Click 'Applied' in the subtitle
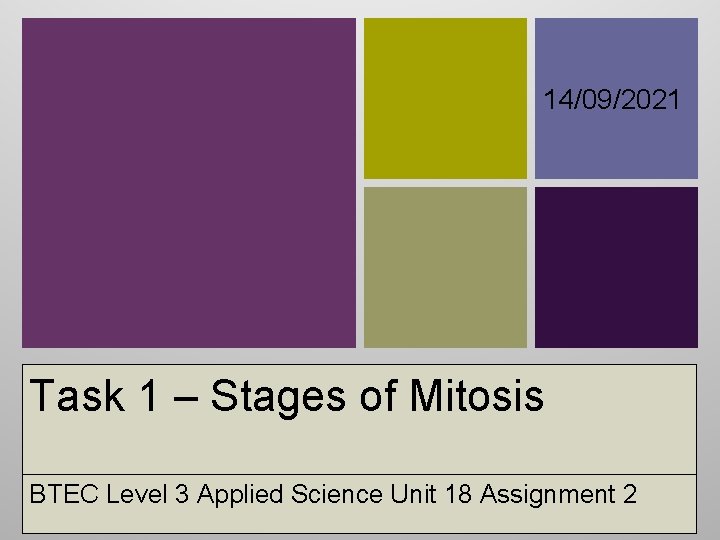The height and width of the screenshot is (540, 720). click(240, 496)
